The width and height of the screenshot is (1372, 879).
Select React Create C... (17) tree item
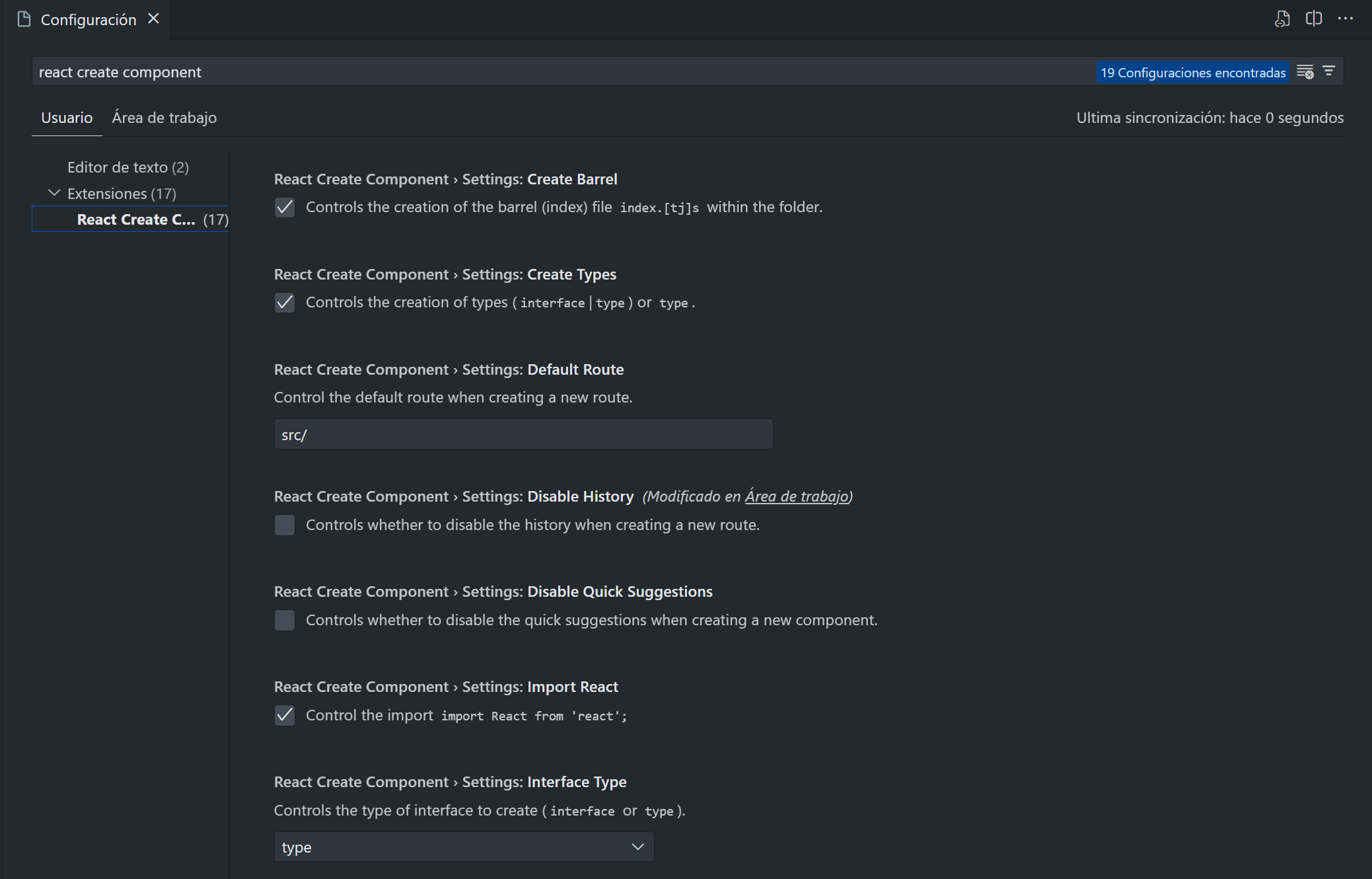(x=131, y=219)
